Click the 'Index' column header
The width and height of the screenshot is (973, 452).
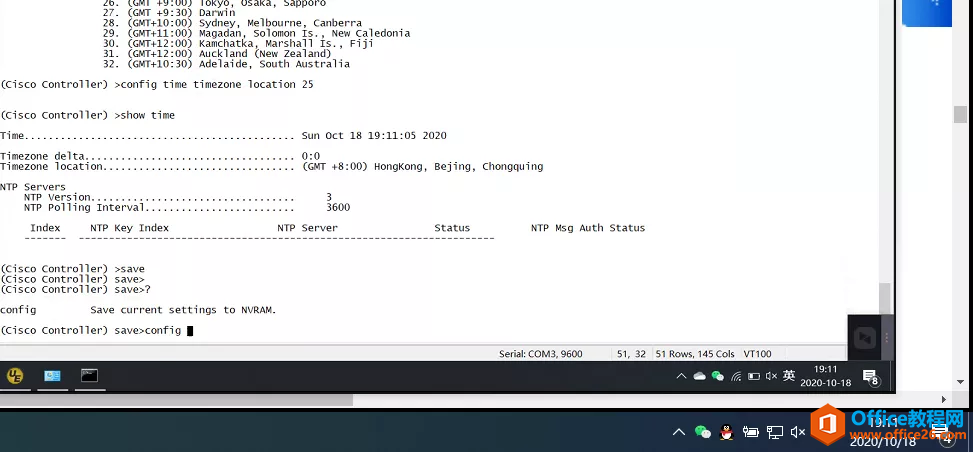click(x=45, y=228)
